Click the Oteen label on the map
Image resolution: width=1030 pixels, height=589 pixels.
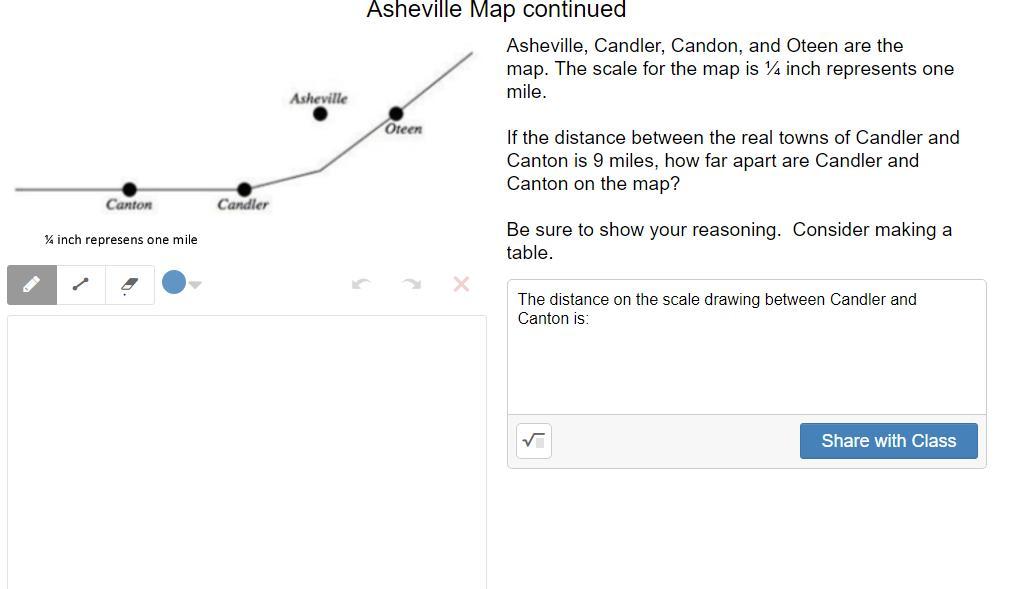tap(402, 128)
